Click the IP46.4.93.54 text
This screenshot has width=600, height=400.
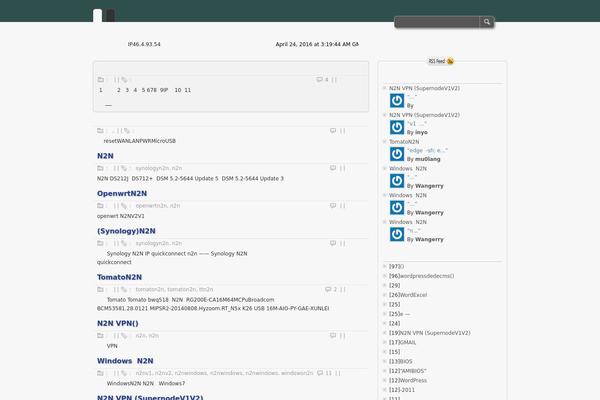[144, 44]
